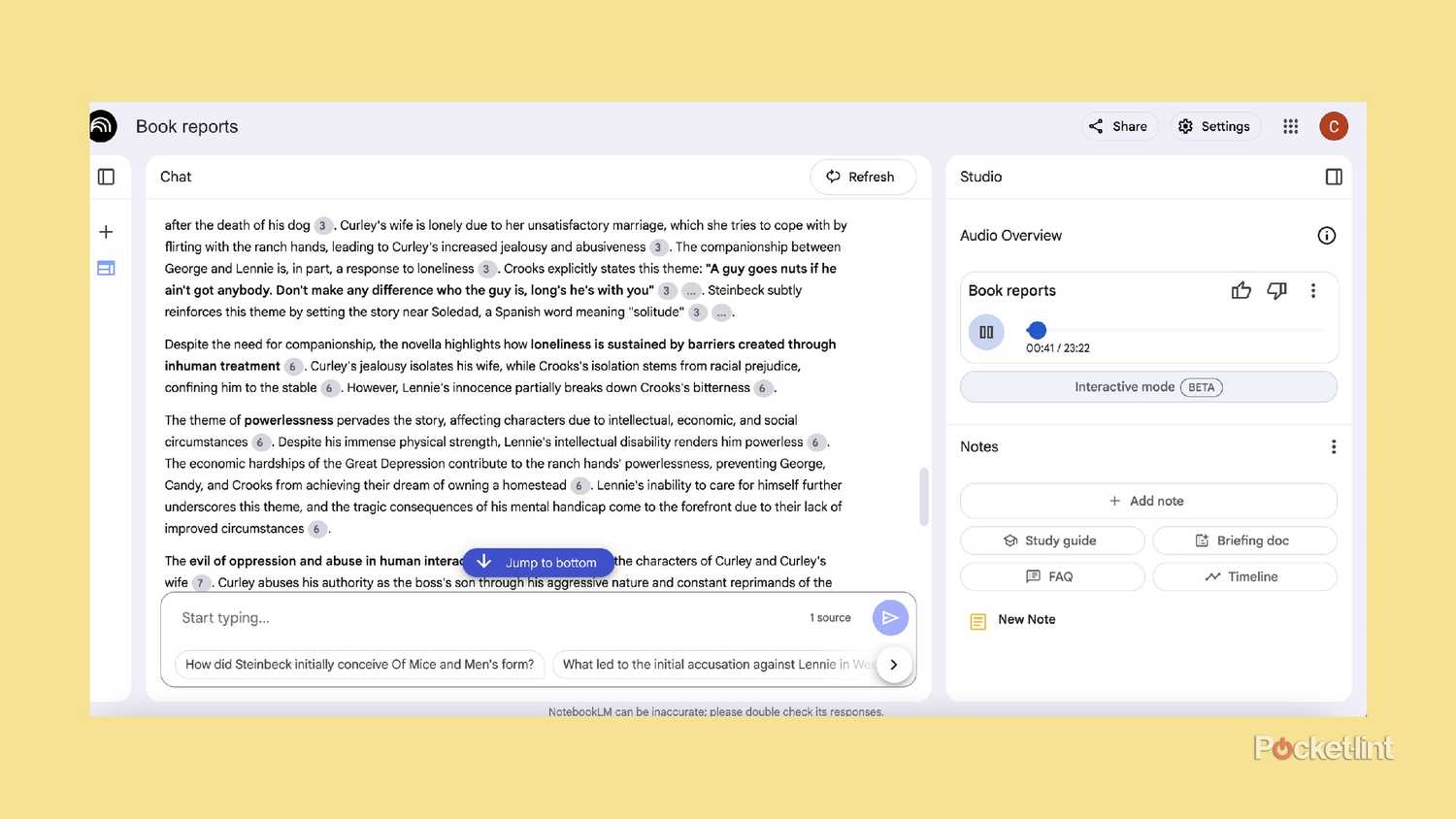Generate a Timeline note
Screen dimensions: 1456x819
tap(1244, 576)
